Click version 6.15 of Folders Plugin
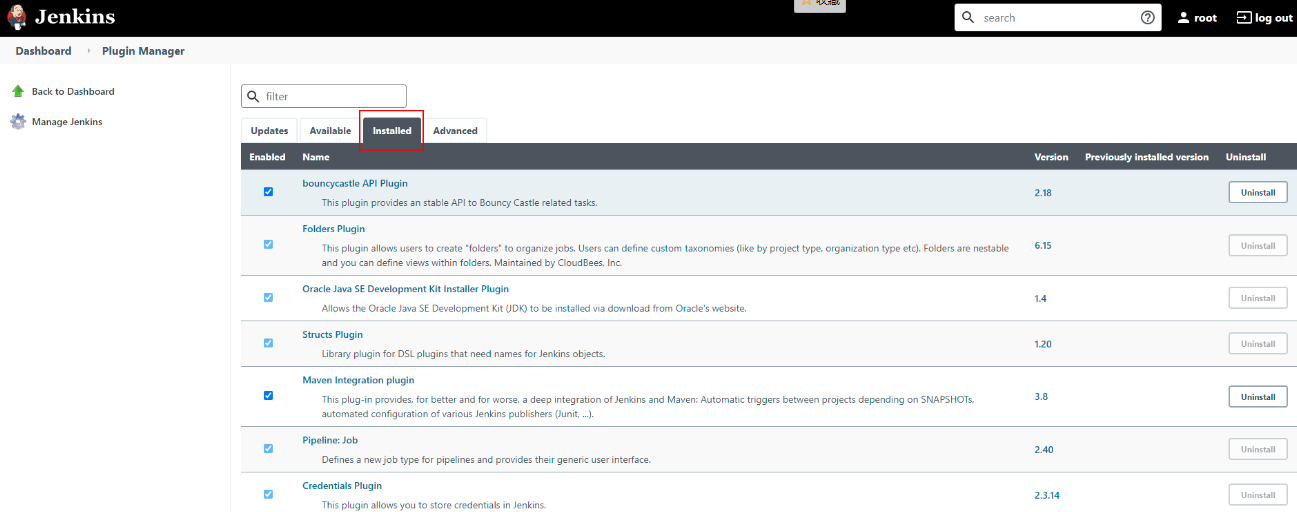 (1043, 245)
